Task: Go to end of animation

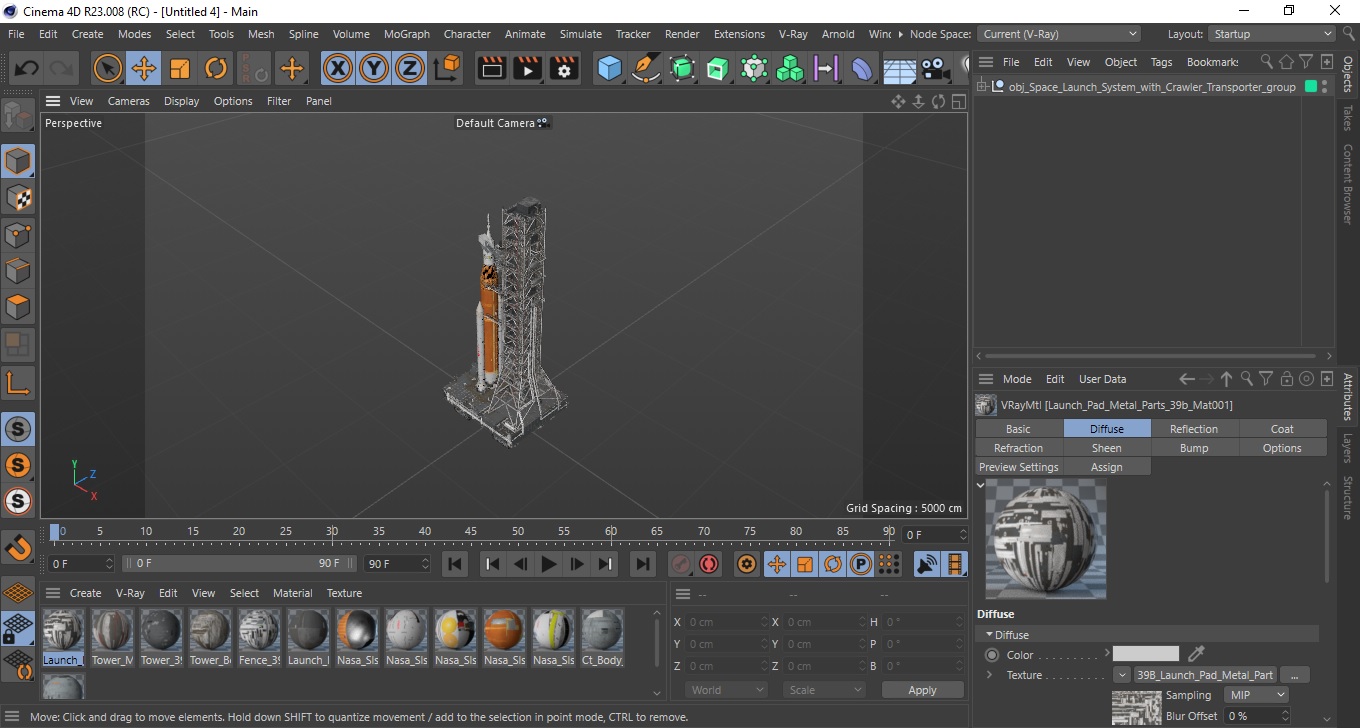Action: [643, 564]
